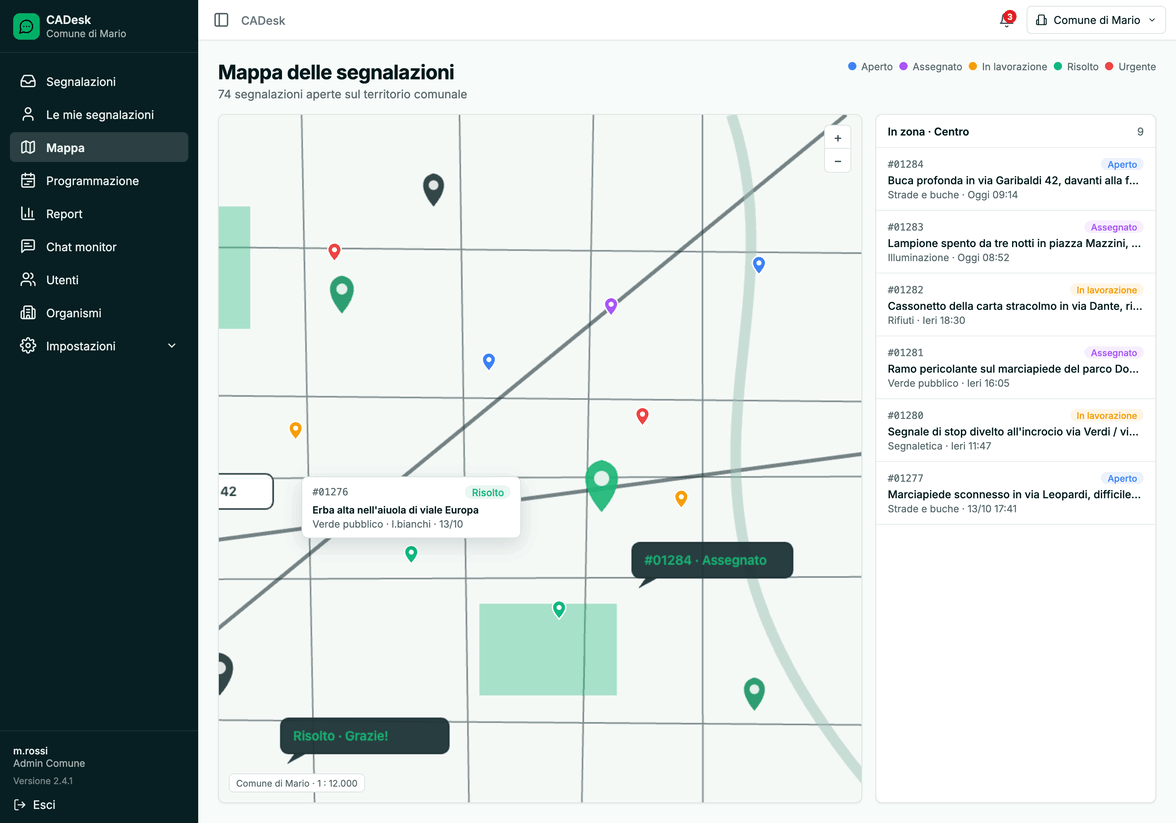Click Aperto legend blue dot
The image size is (1176, 823).
pyautogui.click(x=852, y=67)
